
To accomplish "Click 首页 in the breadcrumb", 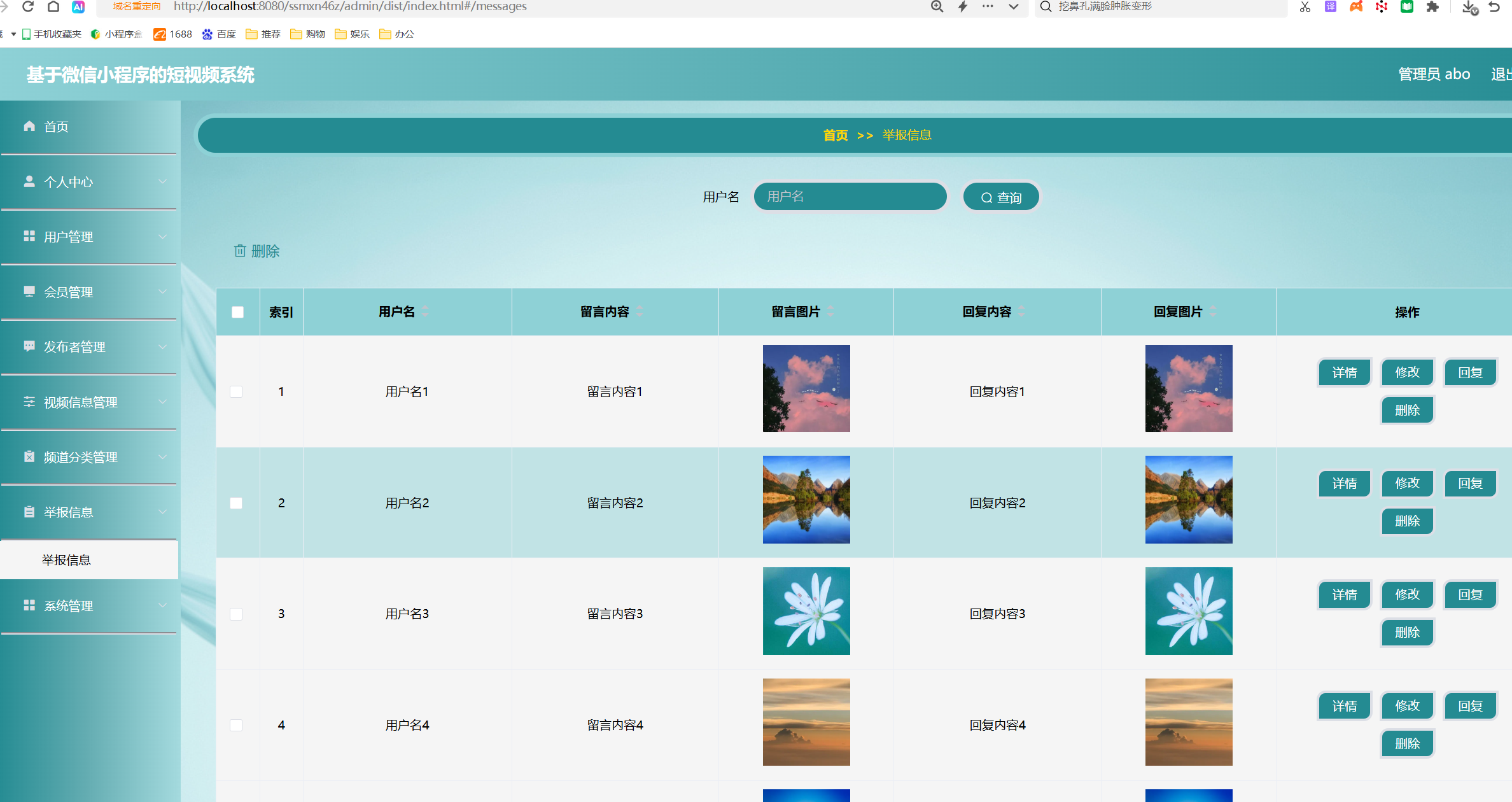I will [836, 135].
